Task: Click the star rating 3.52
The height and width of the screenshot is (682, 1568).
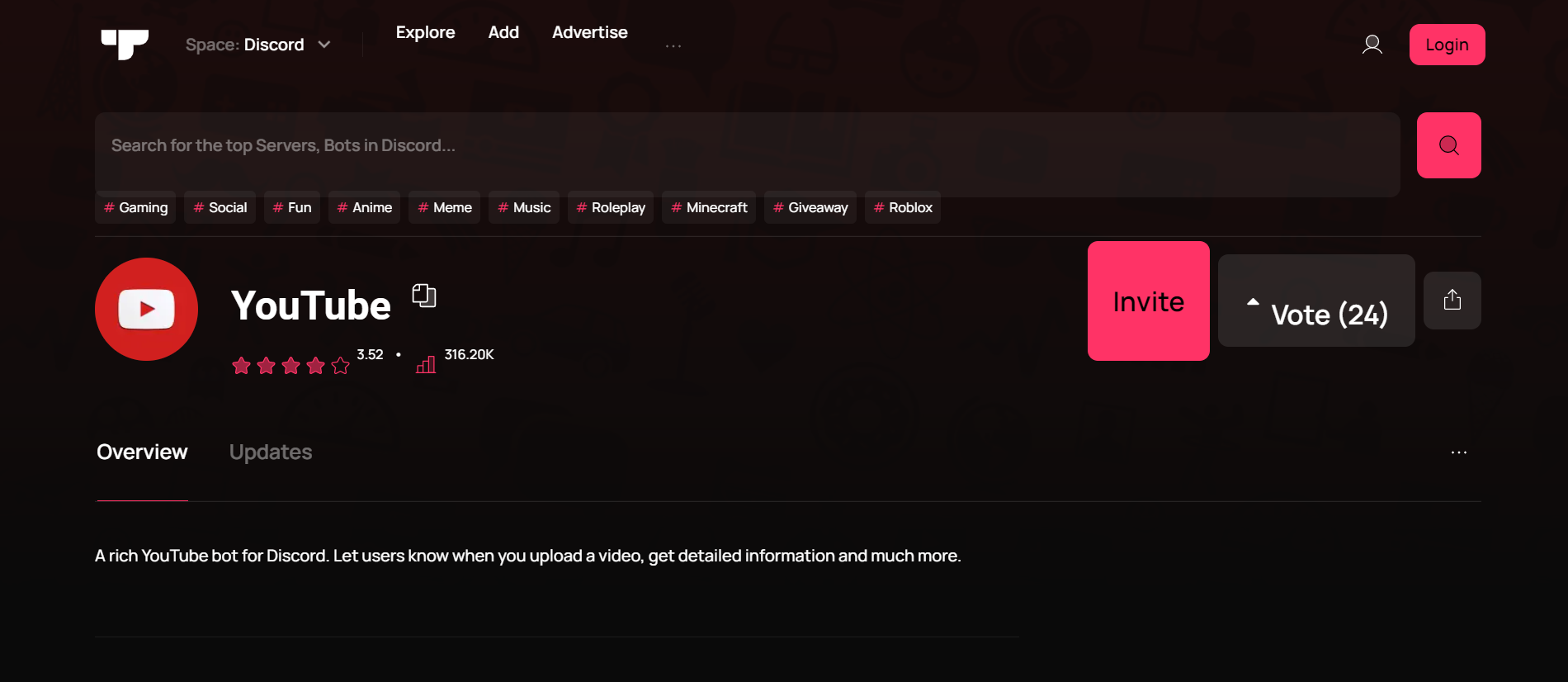Action: tap(308, 362)
